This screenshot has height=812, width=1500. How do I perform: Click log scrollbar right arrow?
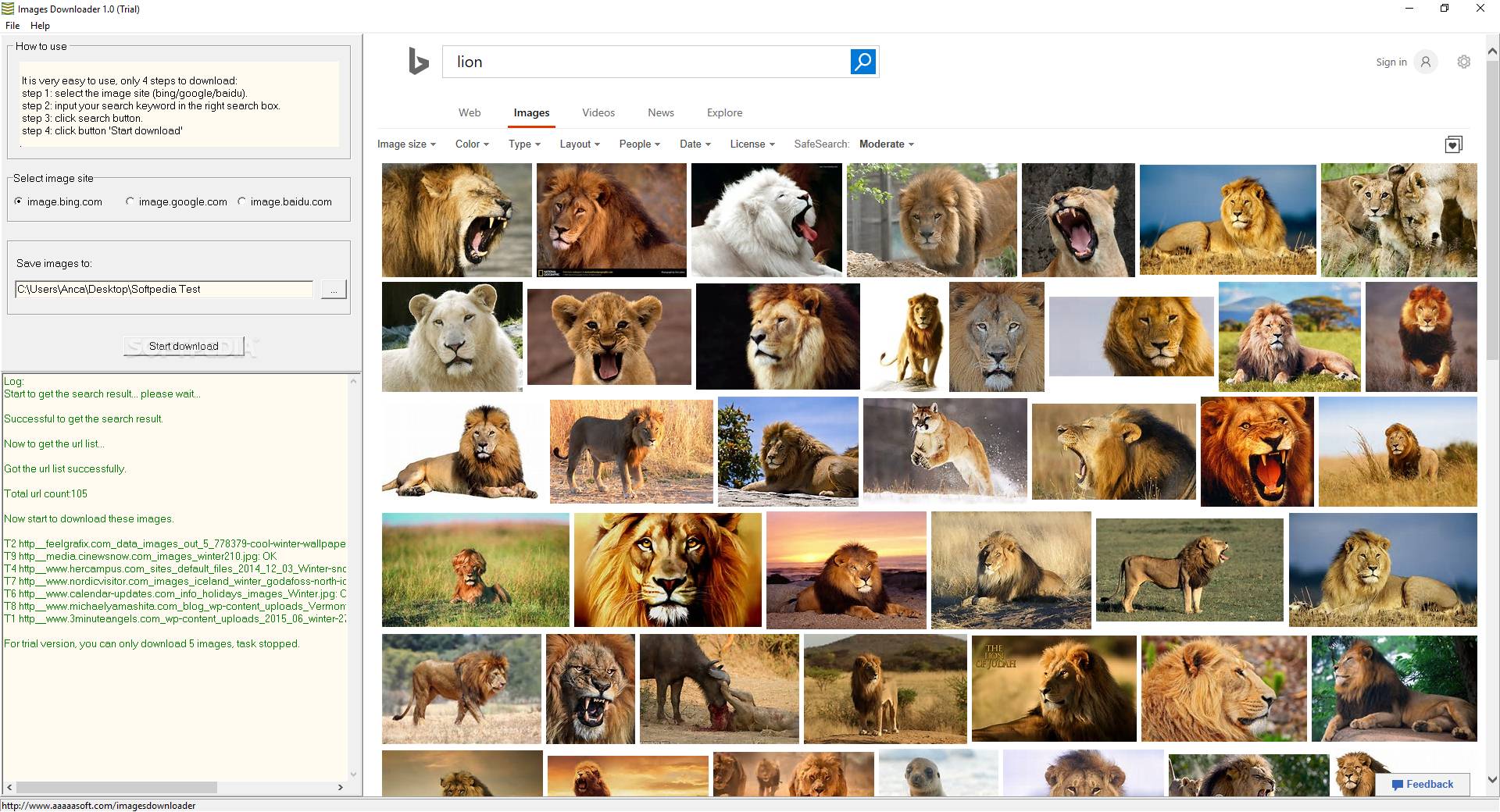point(341,787)
